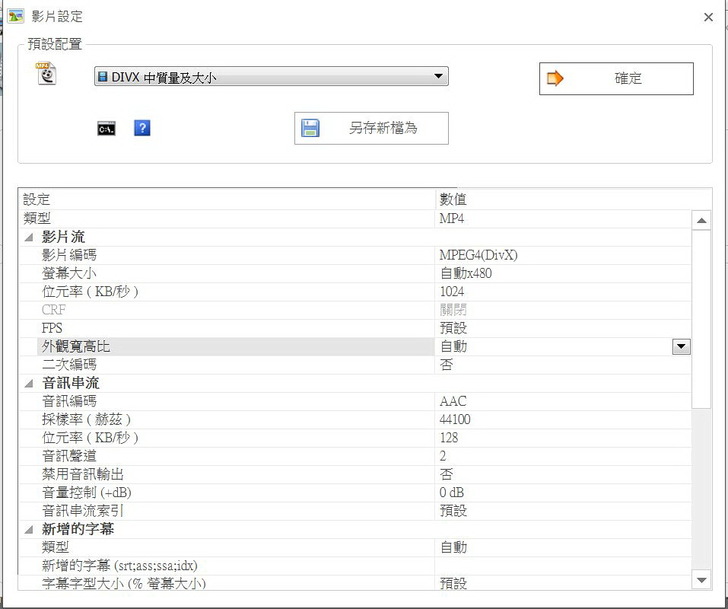Viewport: 728px width, 609px height.
Task: Click the command line console icon
Action: [x=106, y=128]
